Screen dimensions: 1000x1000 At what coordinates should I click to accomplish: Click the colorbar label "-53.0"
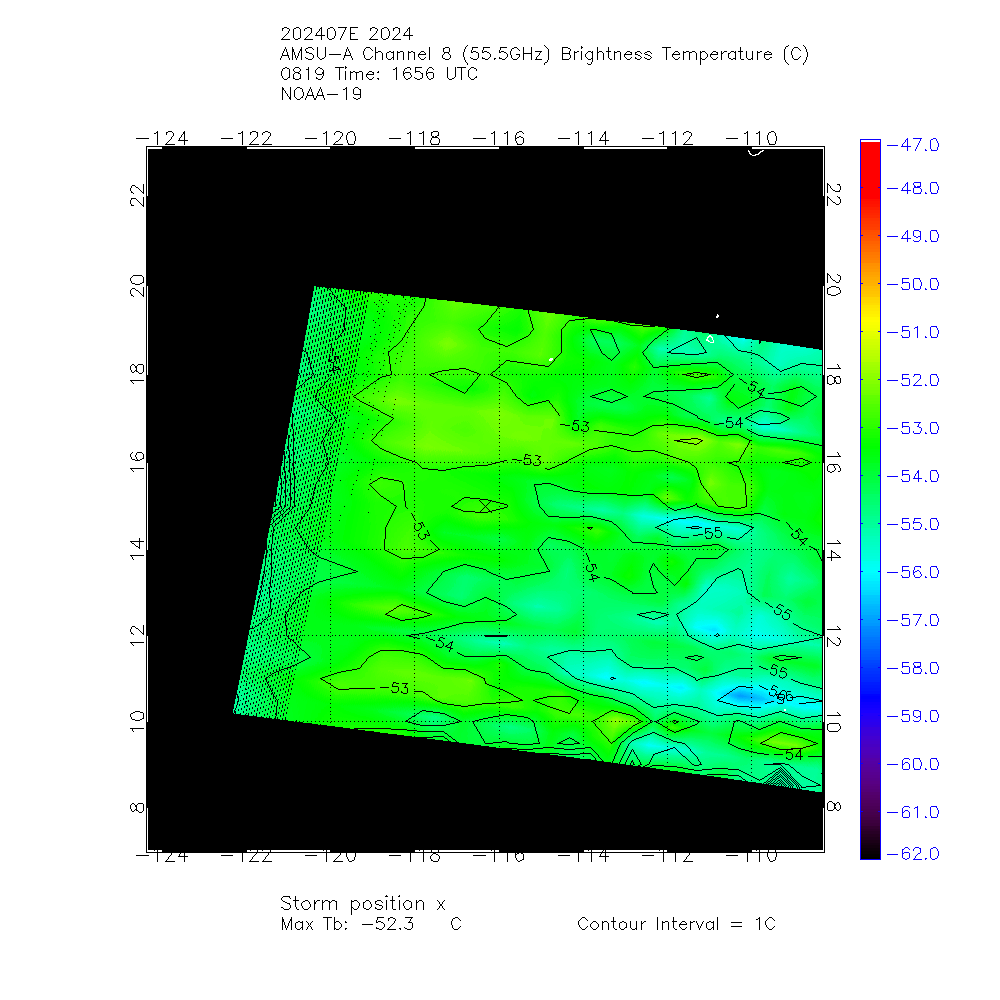pos(913,428)
